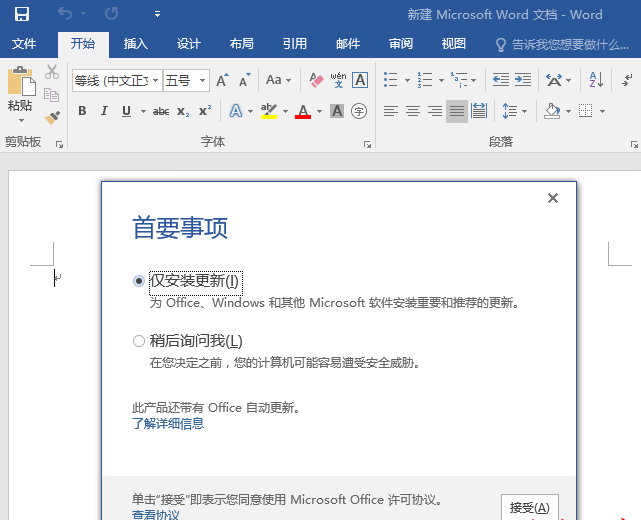Apply yellow text highlight color

point(269,111)
